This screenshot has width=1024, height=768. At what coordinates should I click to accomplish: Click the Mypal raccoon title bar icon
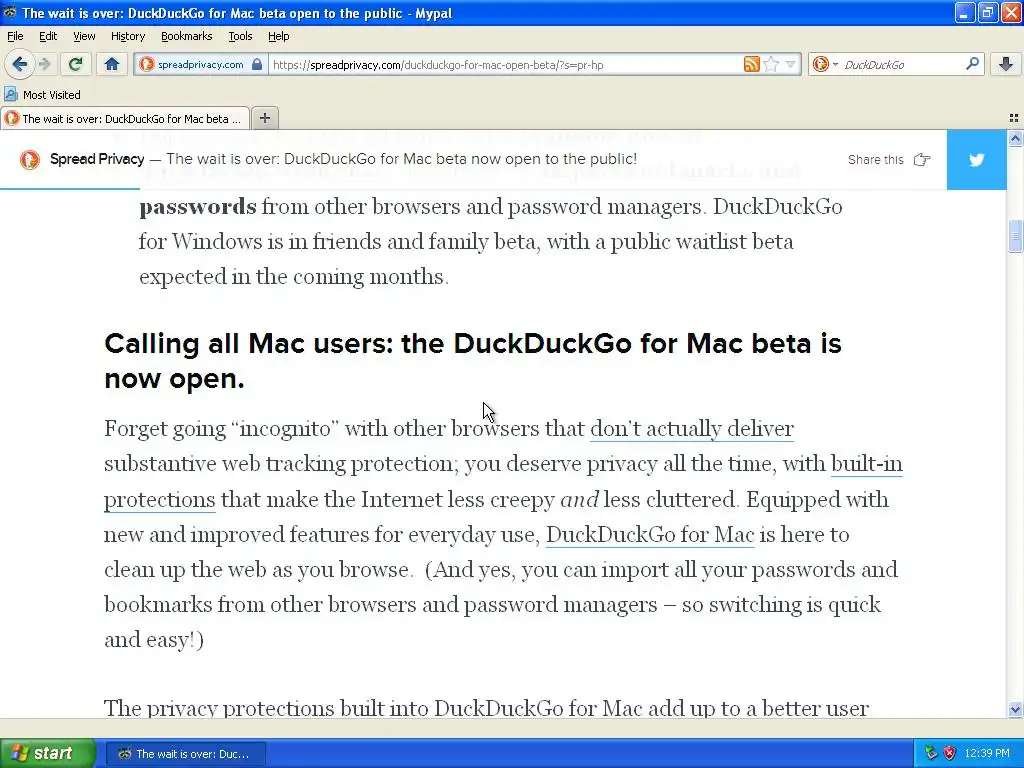(9, 12)
